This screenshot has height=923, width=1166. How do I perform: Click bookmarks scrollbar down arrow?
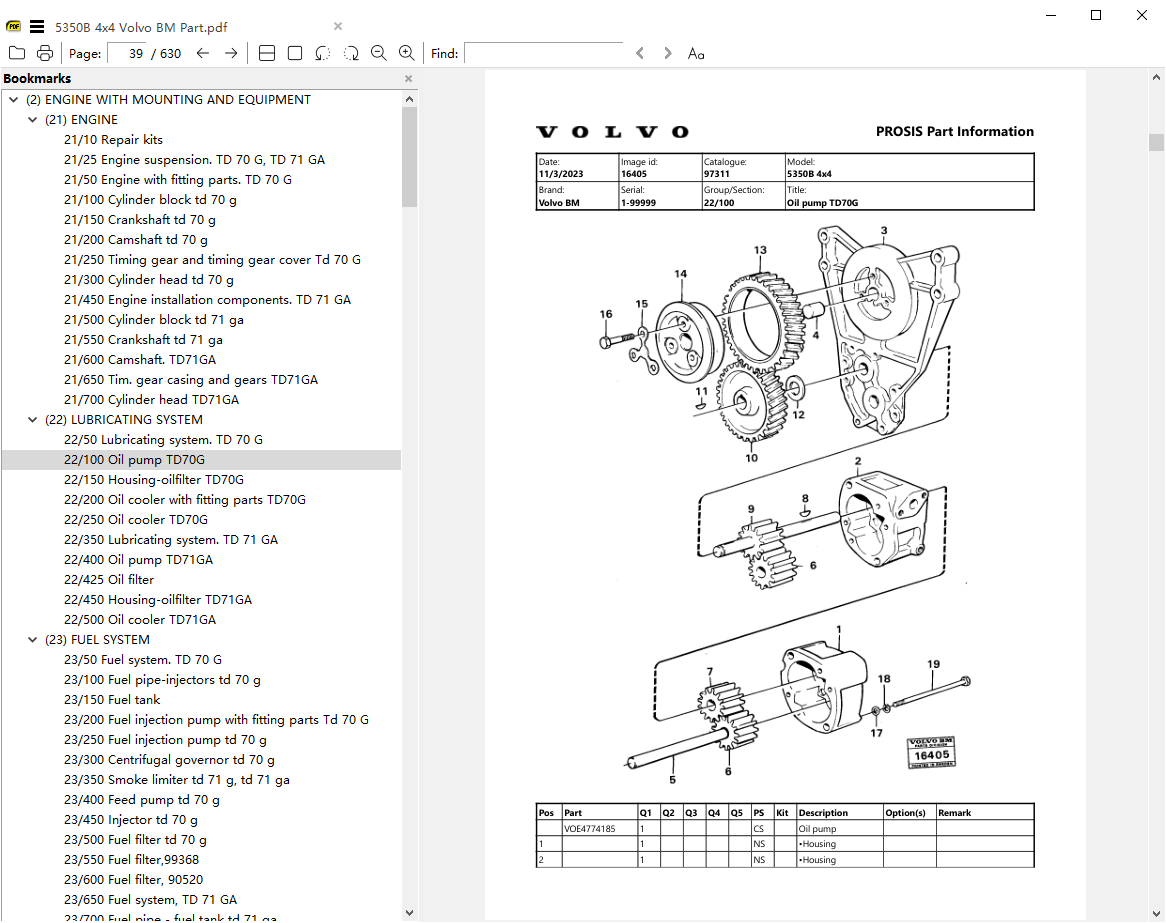click(410, 913)
